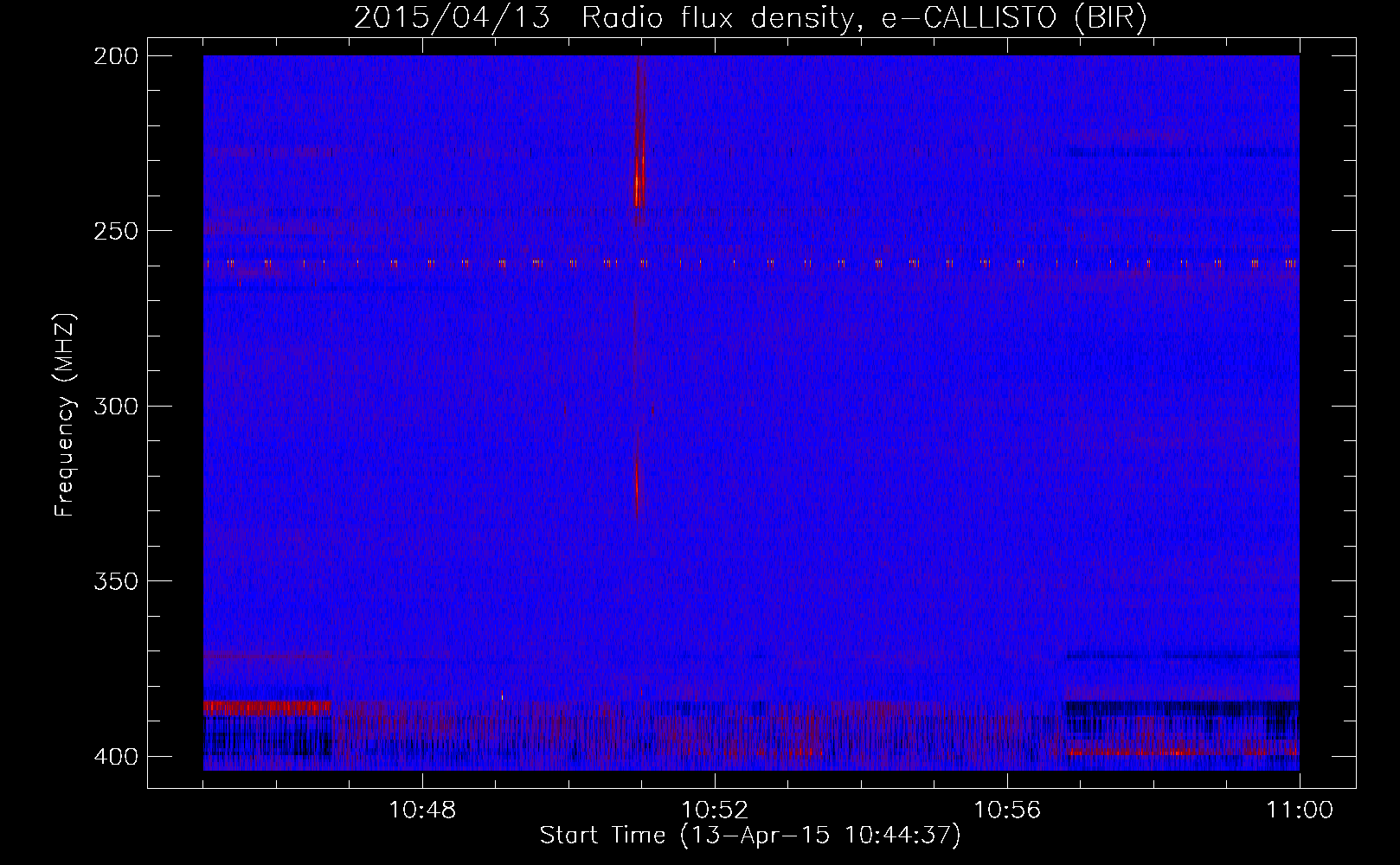
Task: Click the 'Frequency (MHZ)' axis label
Action: pos(65,414)
